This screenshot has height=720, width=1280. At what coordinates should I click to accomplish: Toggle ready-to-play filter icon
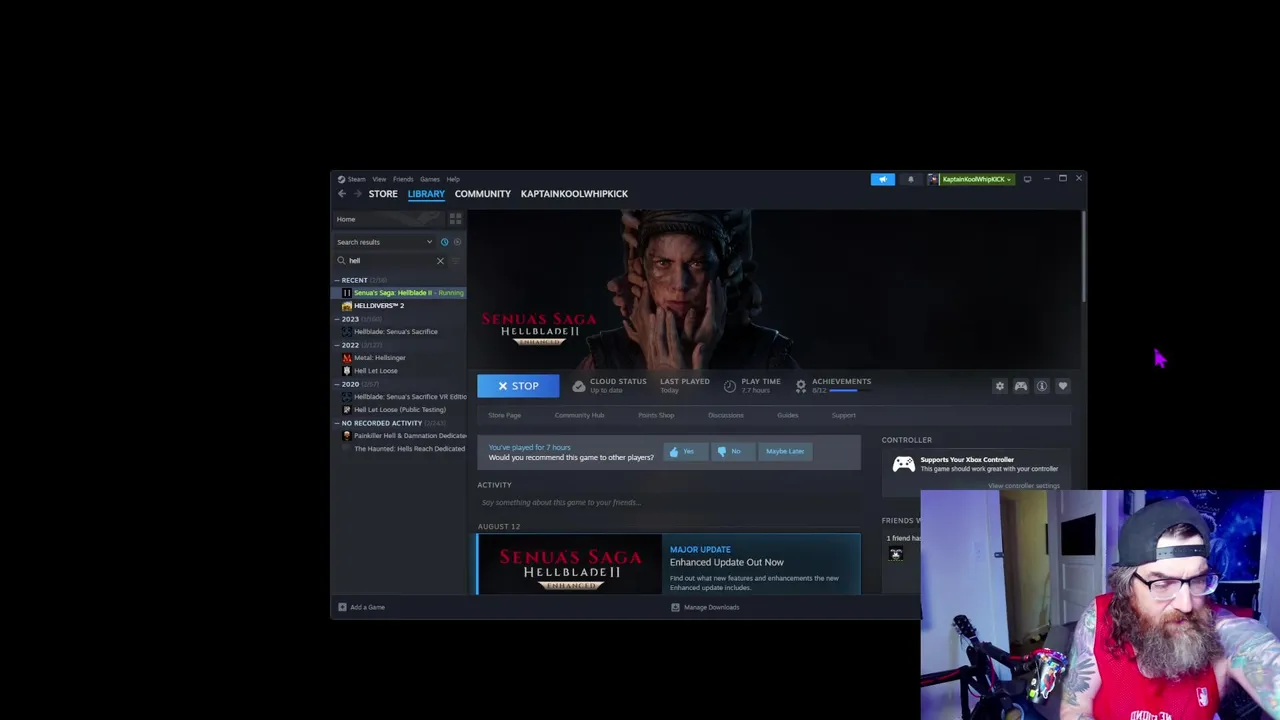coord(457,242)
